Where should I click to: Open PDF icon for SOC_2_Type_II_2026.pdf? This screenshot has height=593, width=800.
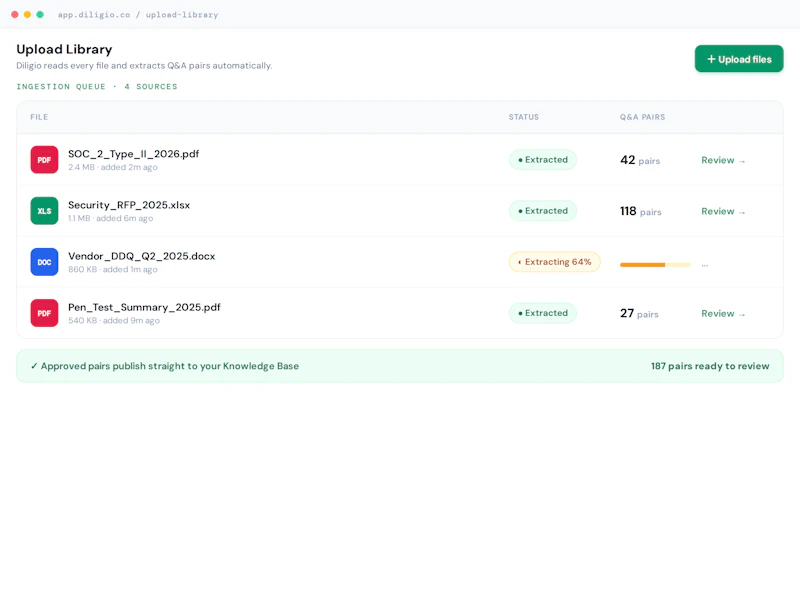point(44,160)
